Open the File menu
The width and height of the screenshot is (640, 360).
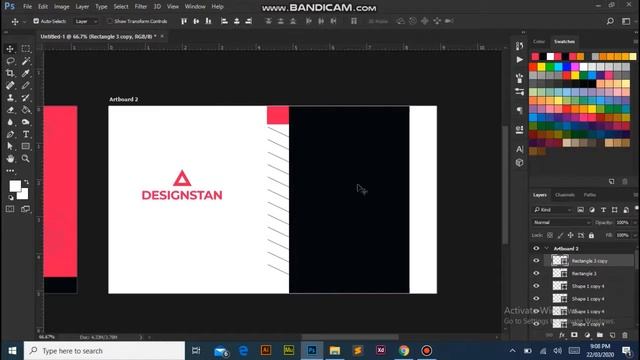(27, 7)
